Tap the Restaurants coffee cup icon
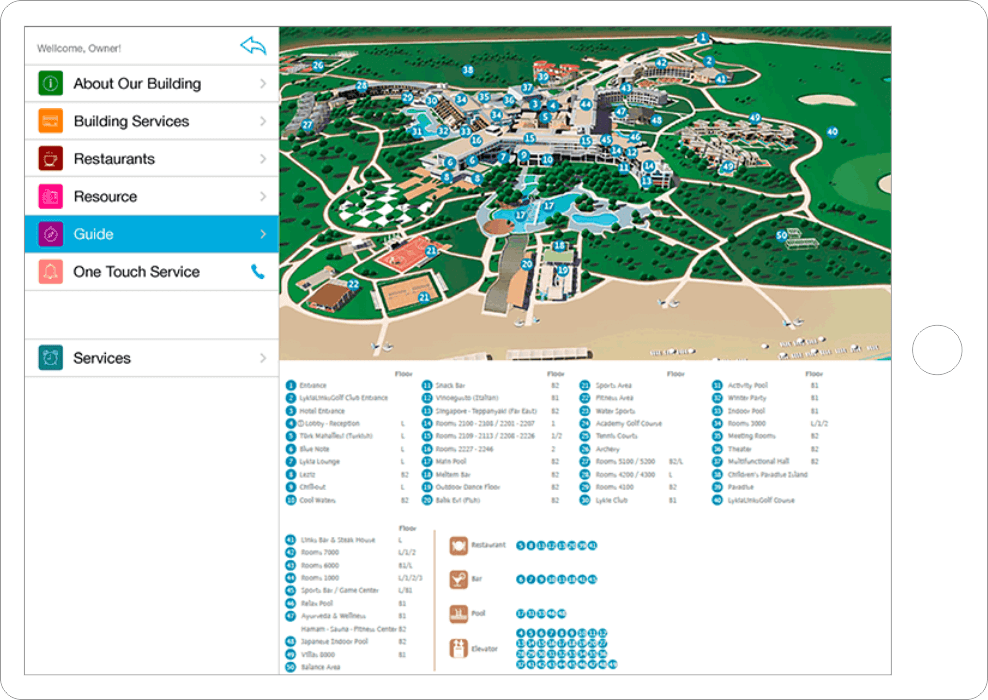The width and height of the screenshot is (988, 700). pyautogui.click(x=51, y=159)
